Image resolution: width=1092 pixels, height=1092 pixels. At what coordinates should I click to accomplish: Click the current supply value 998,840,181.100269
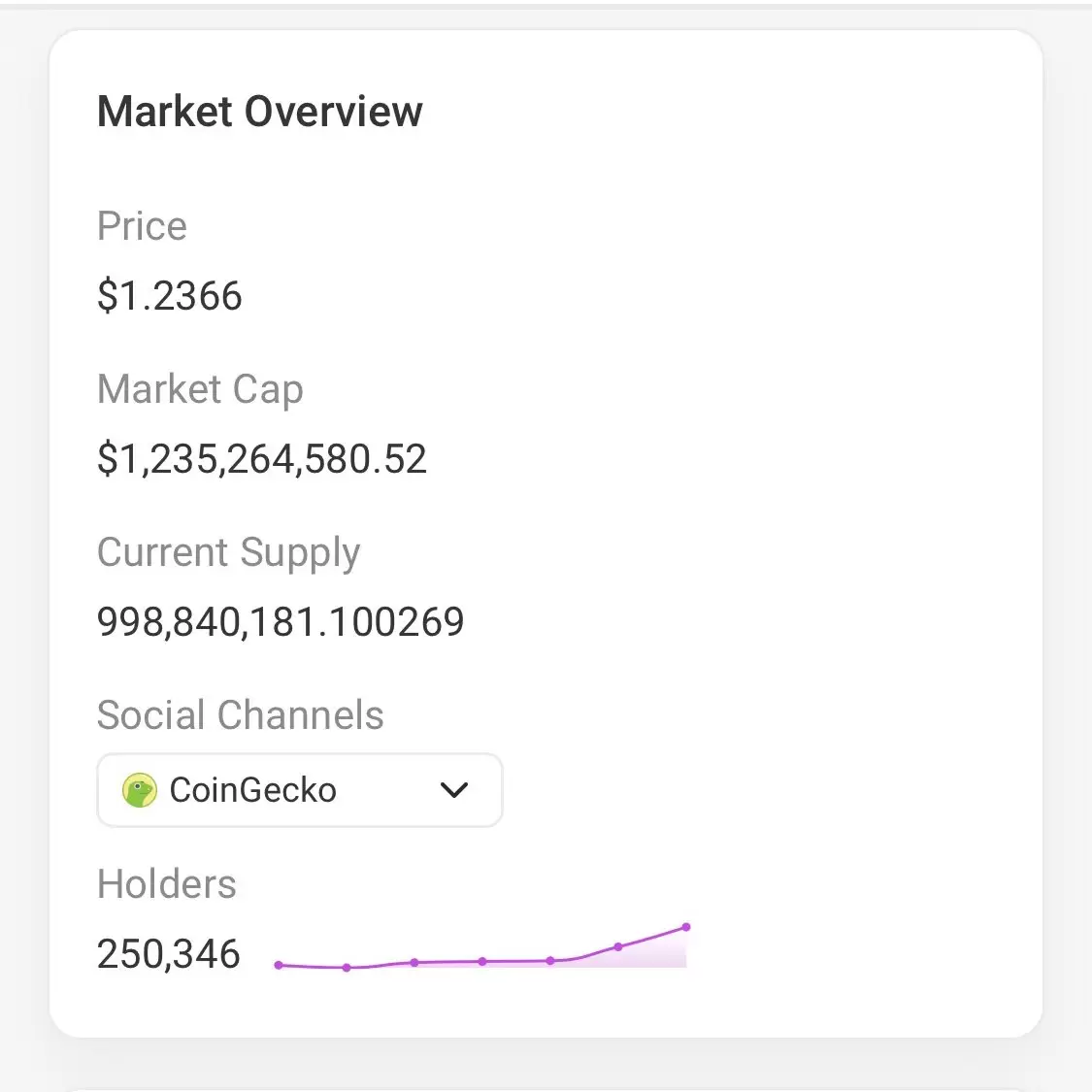click(281, 621)
